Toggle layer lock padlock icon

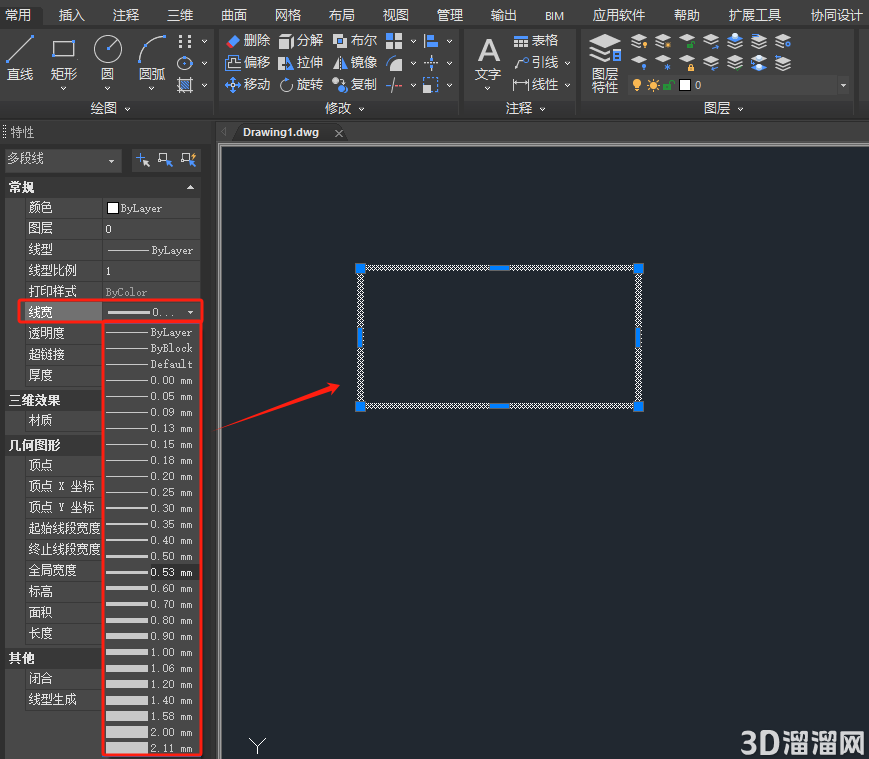669,85
